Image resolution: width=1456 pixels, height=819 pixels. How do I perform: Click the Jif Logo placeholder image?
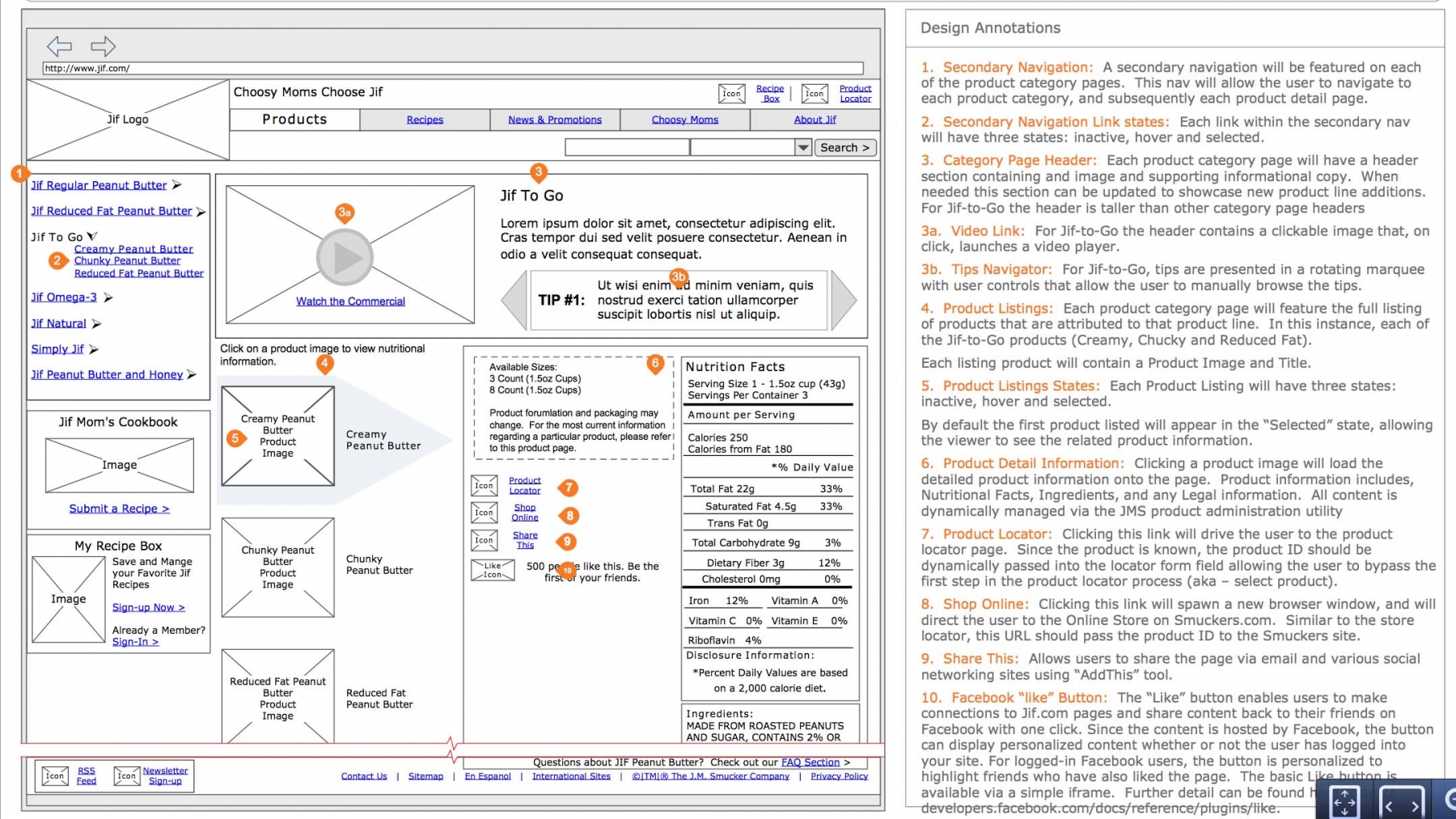pyautogui.click(x=128, y=120)
